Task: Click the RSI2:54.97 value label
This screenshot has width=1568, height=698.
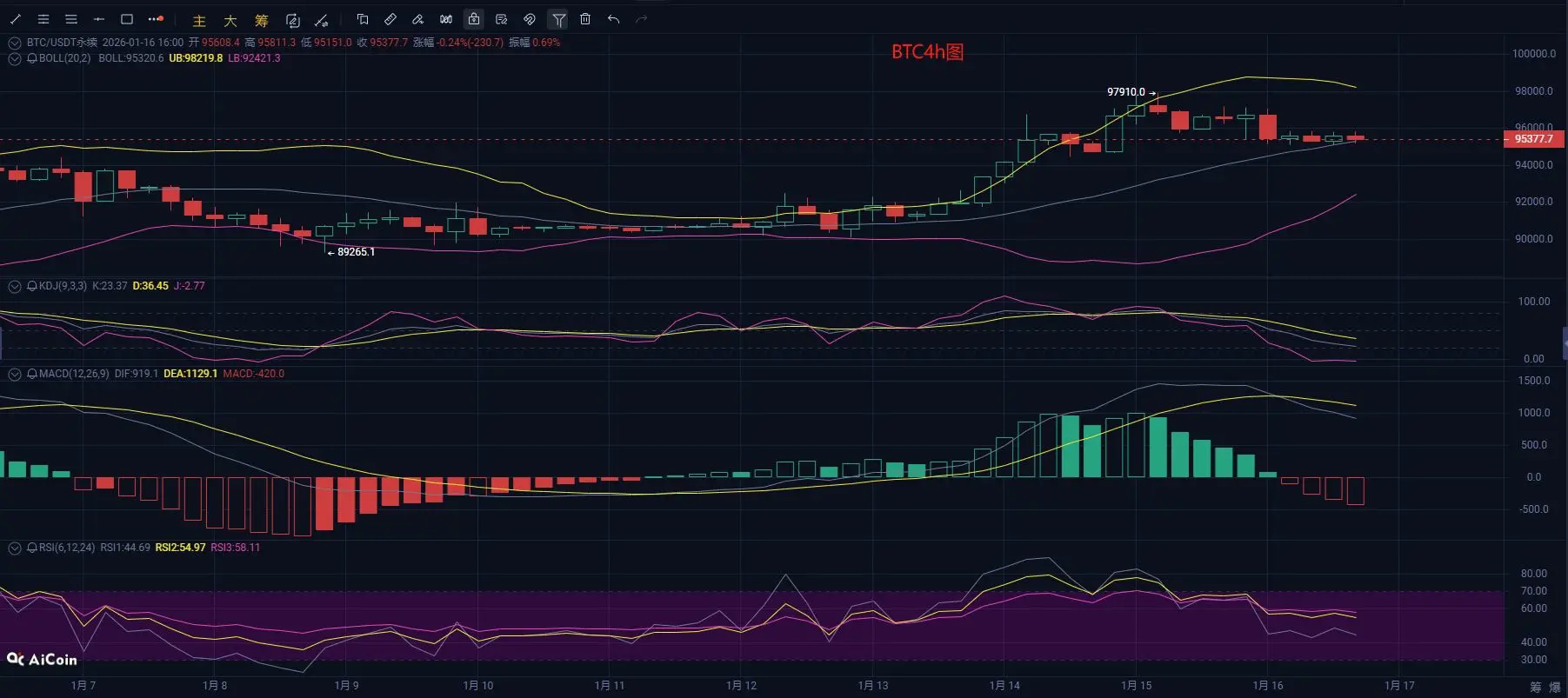Action: tap(180, 548)
